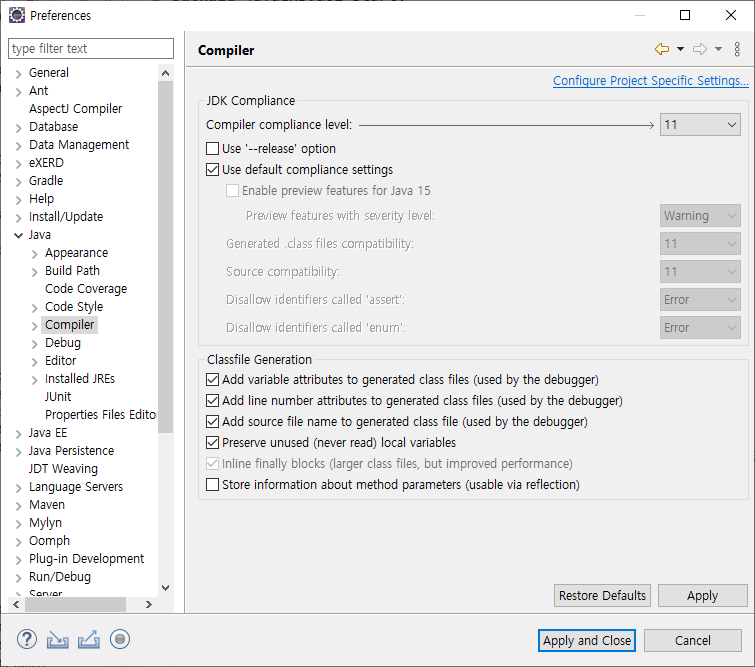
Task: Click the Restore Defaults button
Action: 602,596
